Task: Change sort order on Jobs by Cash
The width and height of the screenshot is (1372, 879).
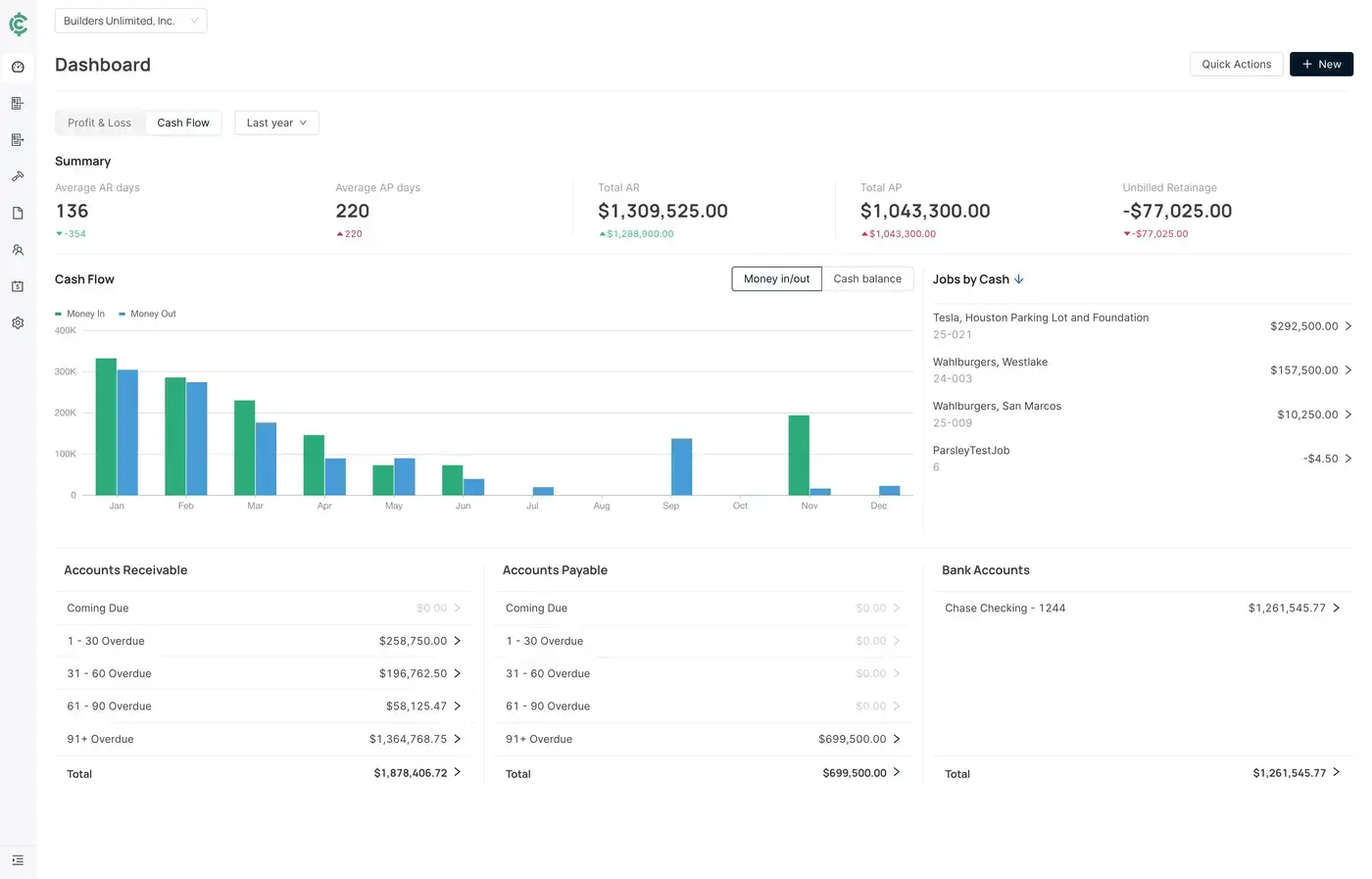Action: [x=1018, y=278]
